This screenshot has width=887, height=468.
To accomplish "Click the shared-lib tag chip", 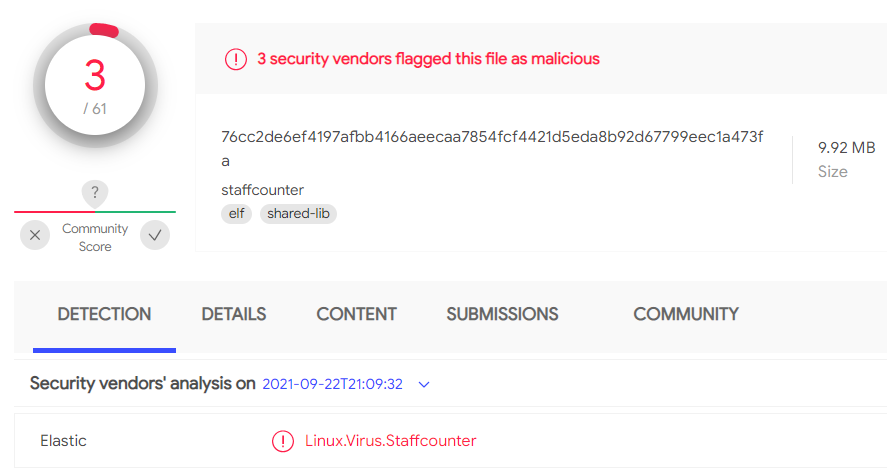I will click(x=298, y=214).
